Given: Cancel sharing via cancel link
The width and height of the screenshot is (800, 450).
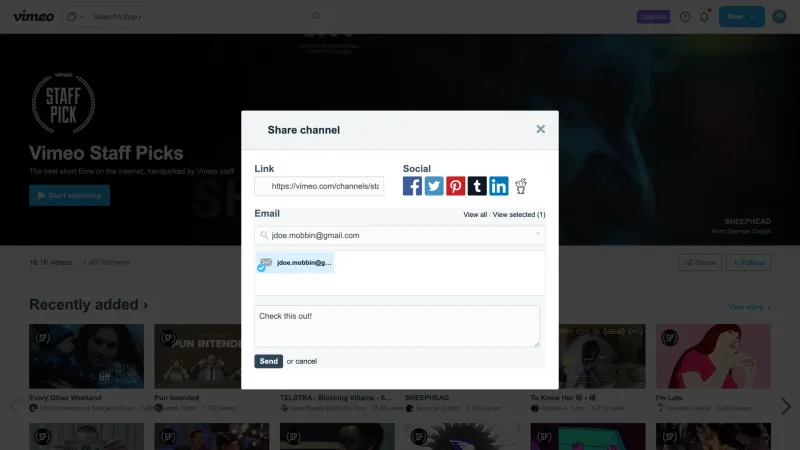Looking at the screenshot, I should tap(306, 361).
